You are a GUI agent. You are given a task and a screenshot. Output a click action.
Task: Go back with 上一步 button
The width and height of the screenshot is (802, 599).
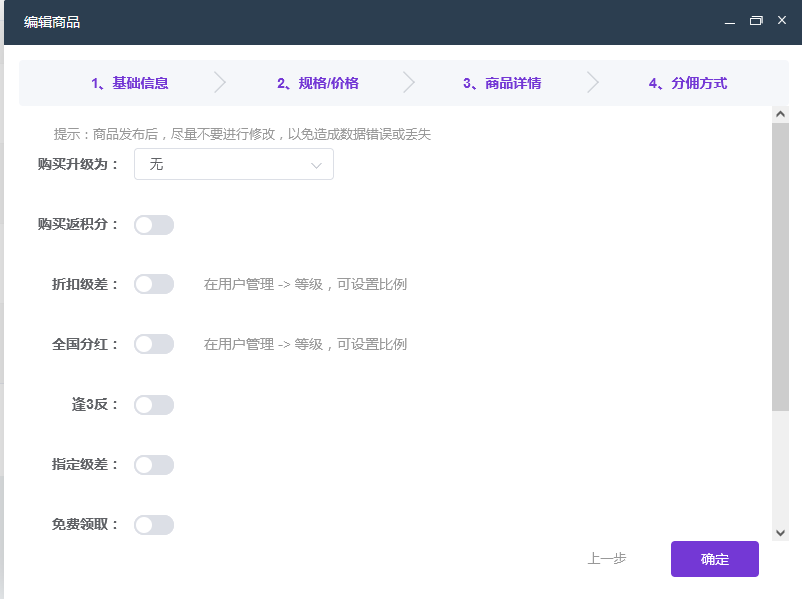tap(607, 558)
